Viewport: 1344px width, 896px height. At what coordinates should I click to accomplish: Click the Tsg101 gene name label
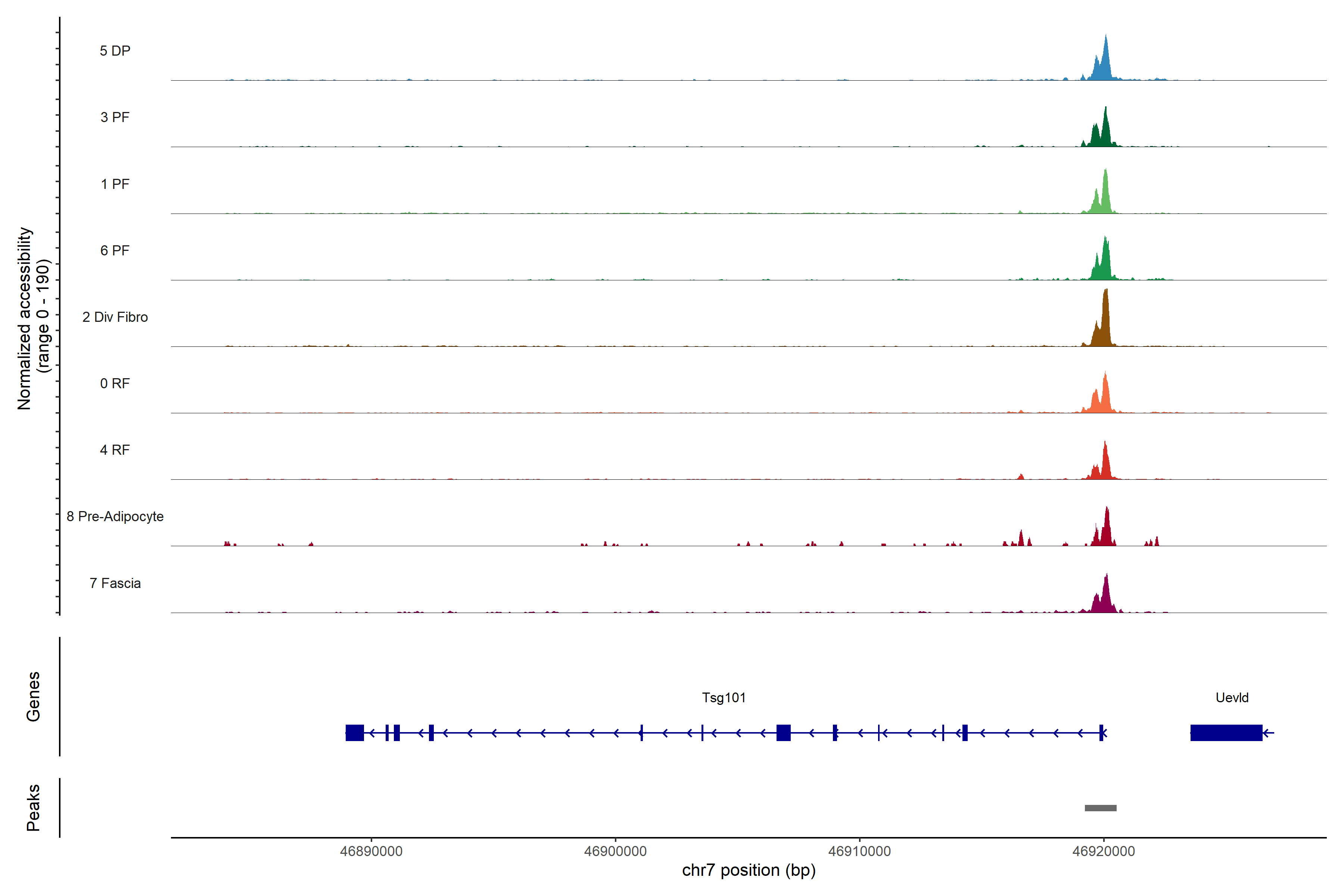pyautogui.click(x=724, y=698)
